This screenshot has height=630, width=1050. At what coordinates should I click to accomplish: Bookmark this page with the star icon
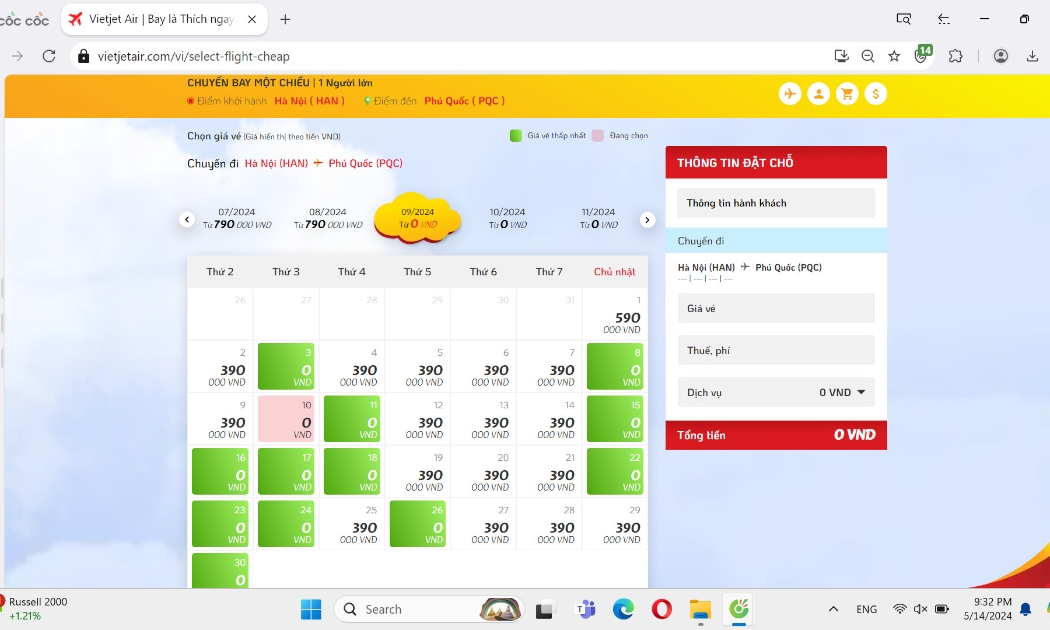894,56
